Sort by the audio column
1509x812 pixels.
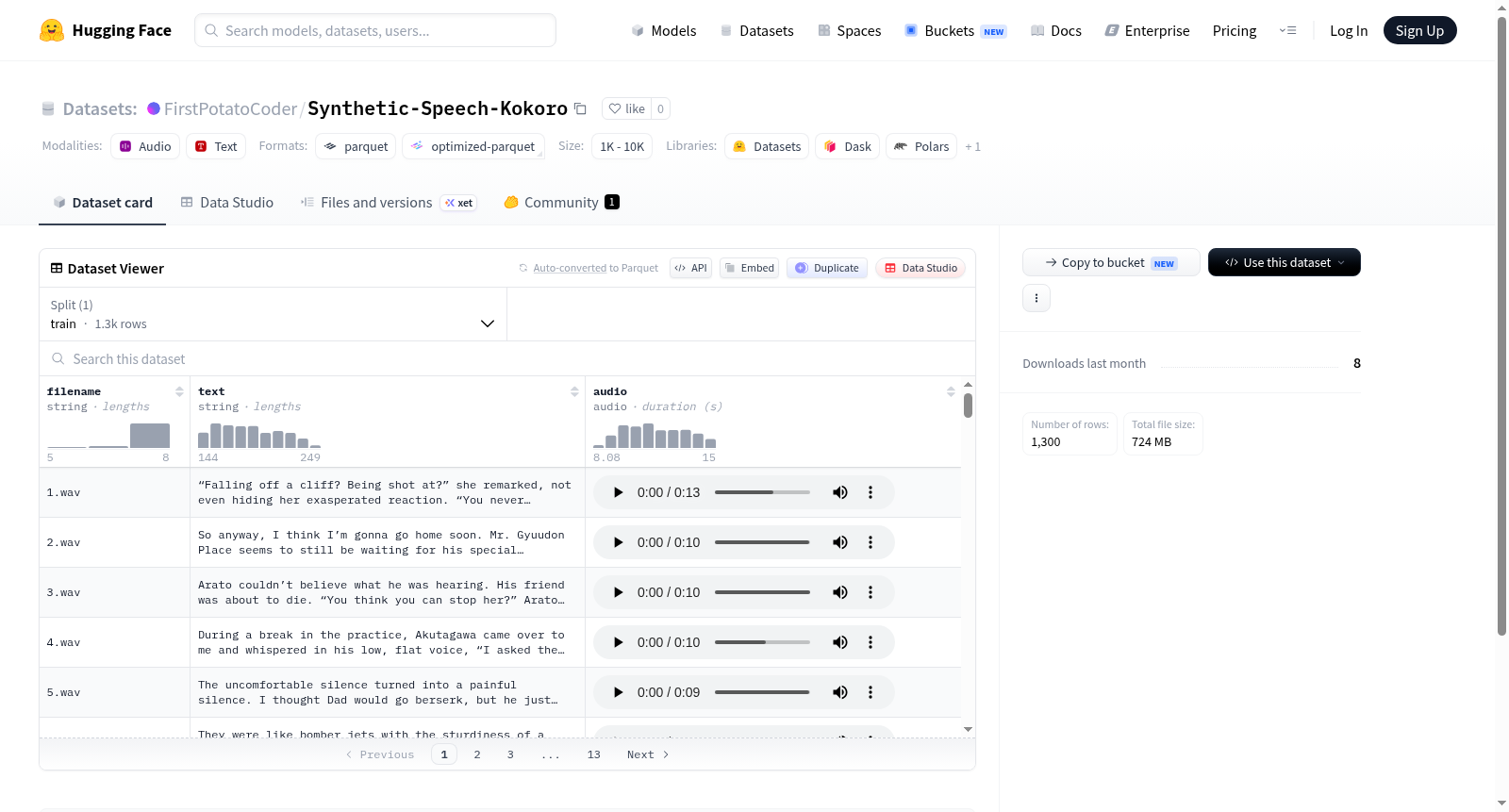[x=951, y=391]
